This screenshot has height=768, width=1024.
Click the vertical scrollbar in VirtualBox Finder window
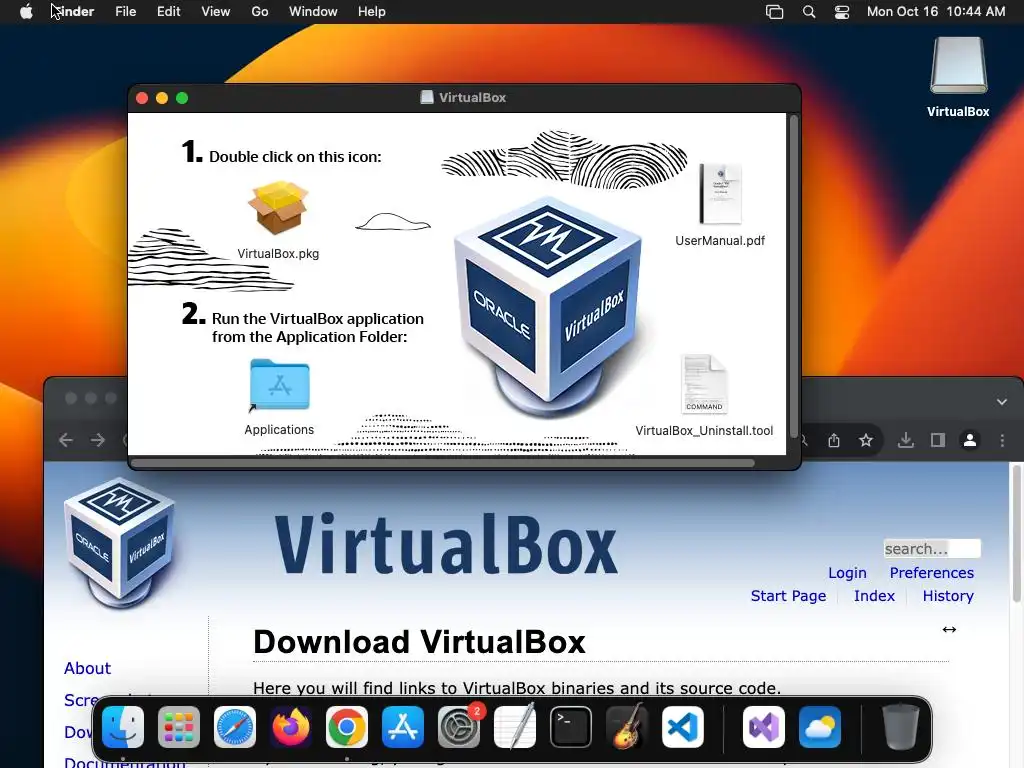[x=793, y=276]
